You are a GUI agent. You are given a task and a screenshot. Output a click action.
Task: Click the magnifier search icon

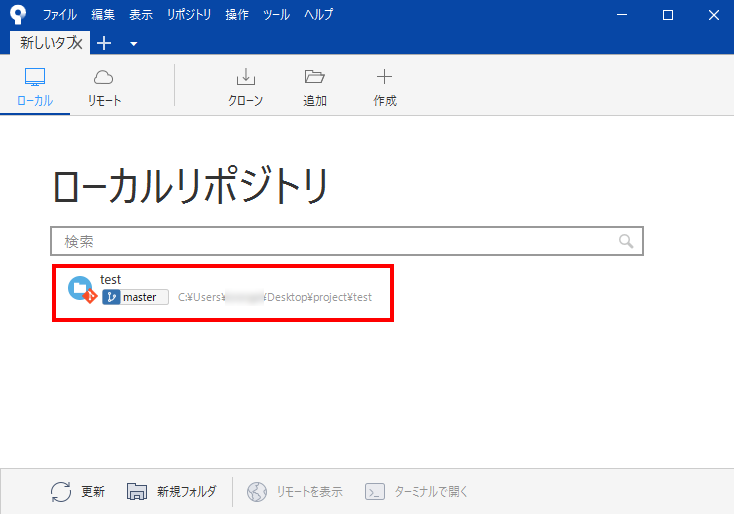[626, 242]
